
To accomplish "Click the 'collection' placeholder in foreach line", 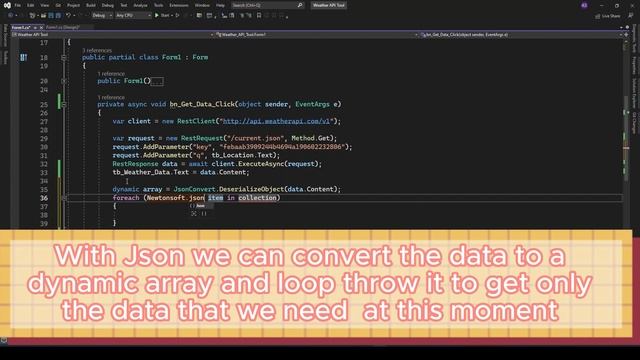I will tap(258, 198).
